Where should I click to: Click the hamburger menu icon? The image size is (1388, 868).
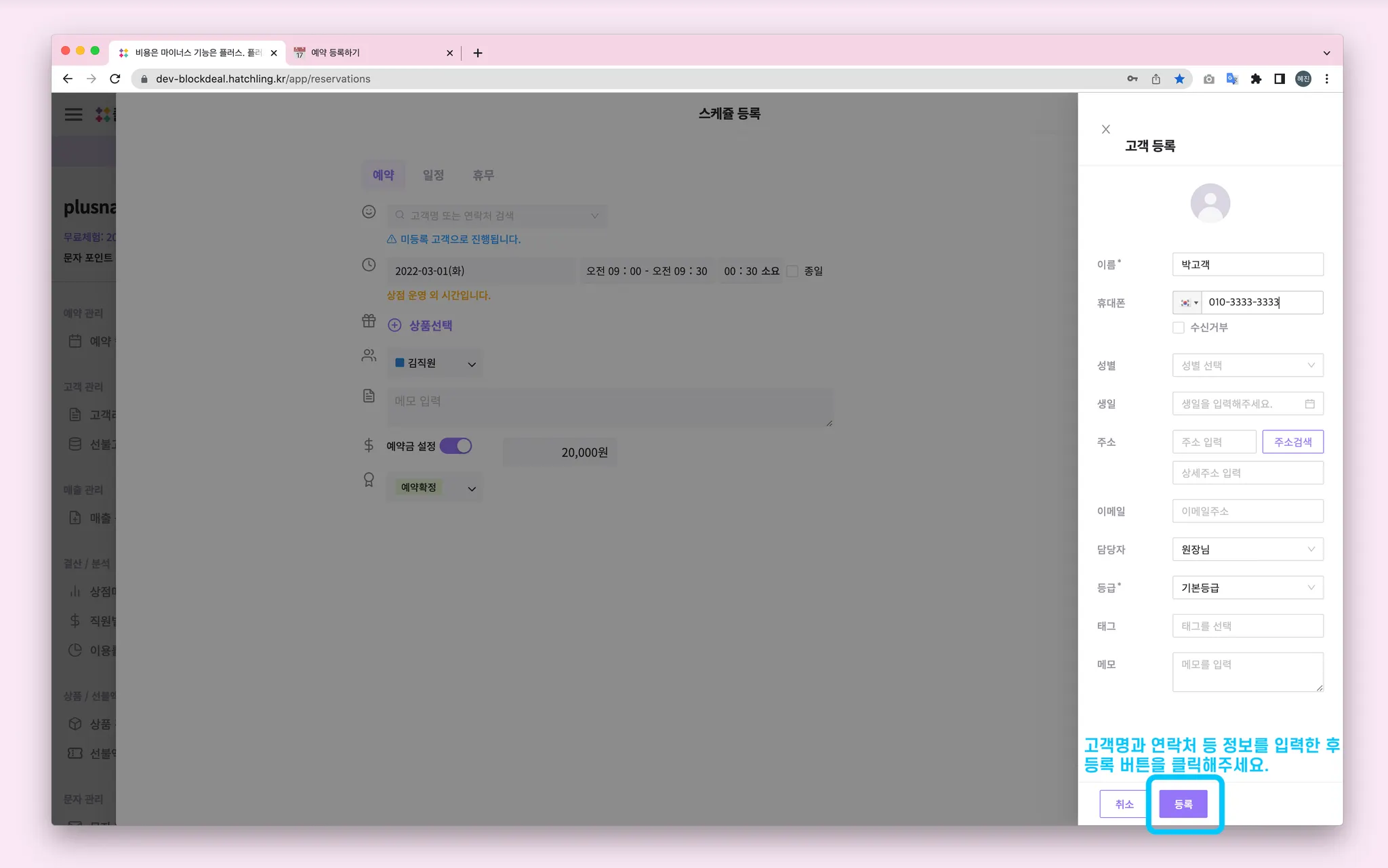[x=73, y=115]
